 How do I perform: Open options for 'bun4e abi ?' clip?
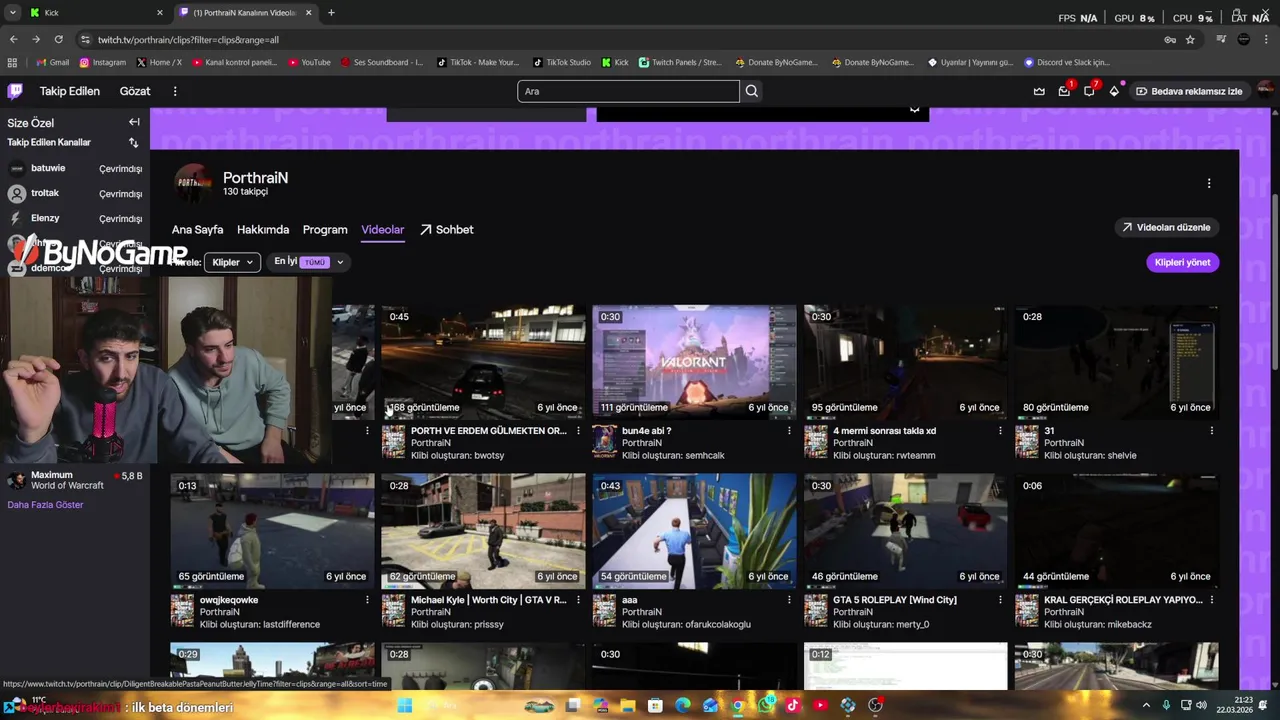(789, 431)
